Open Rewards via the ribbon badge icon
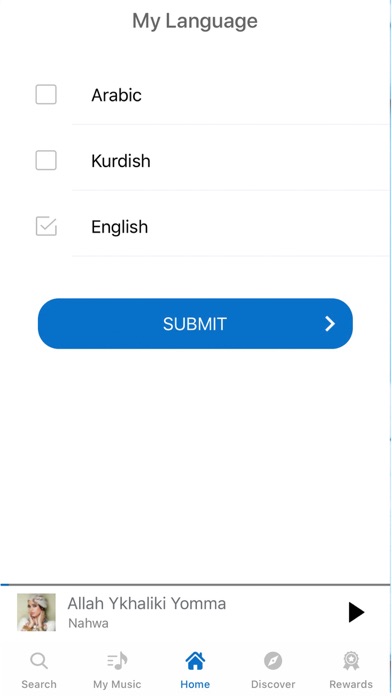392x696 pixels. click(x=351, y=661)
